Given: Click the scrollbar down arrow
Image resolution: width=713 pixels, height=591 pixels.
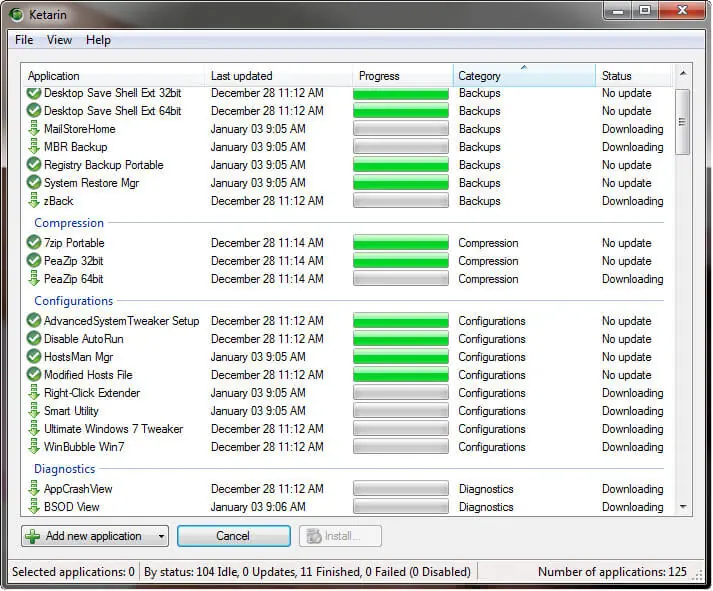Looking at the screenshot, I should tap(683, 506).
